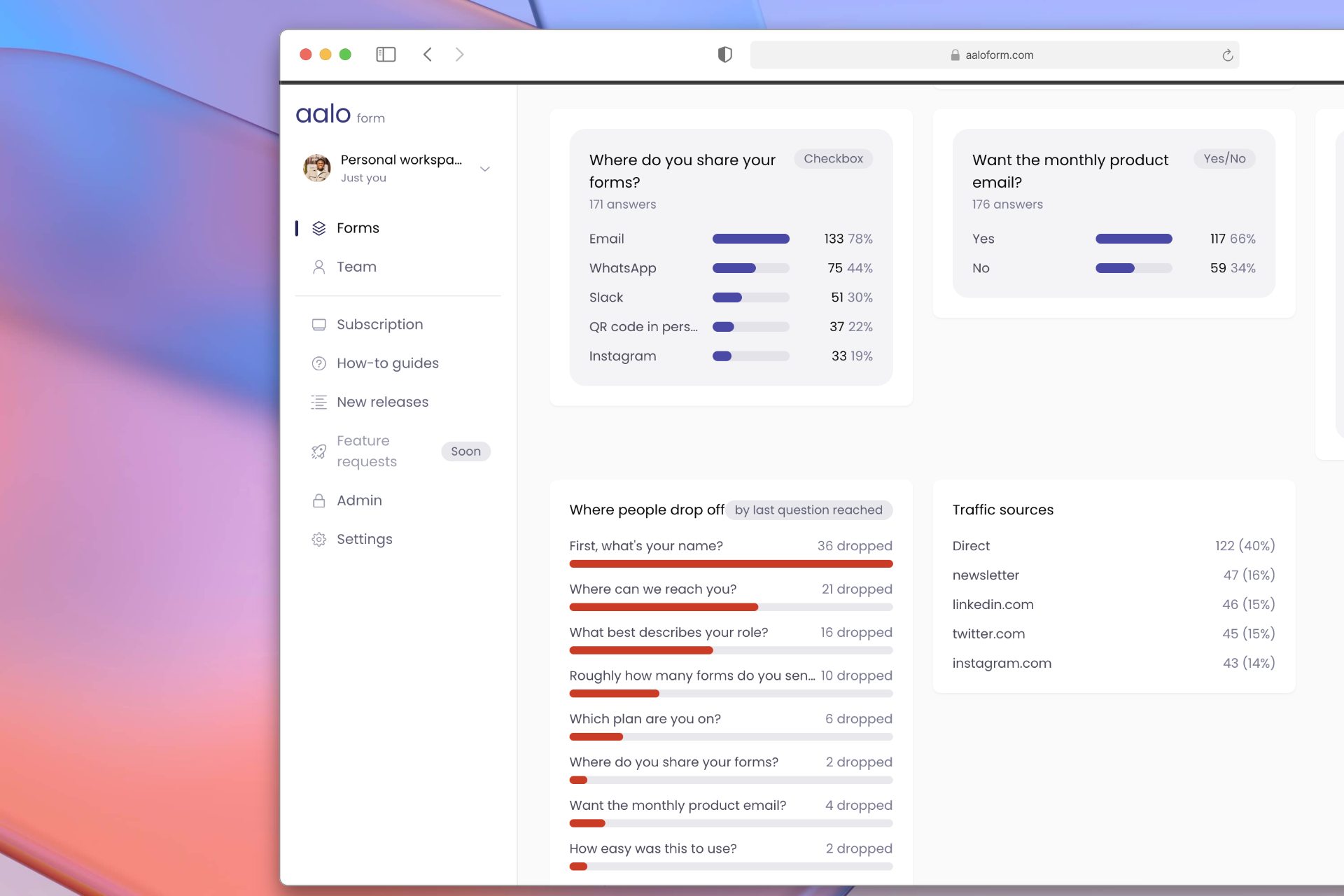Reload the page with the refresh icon
This screenshot has width=1344, height=896.
coord(1227,55)
